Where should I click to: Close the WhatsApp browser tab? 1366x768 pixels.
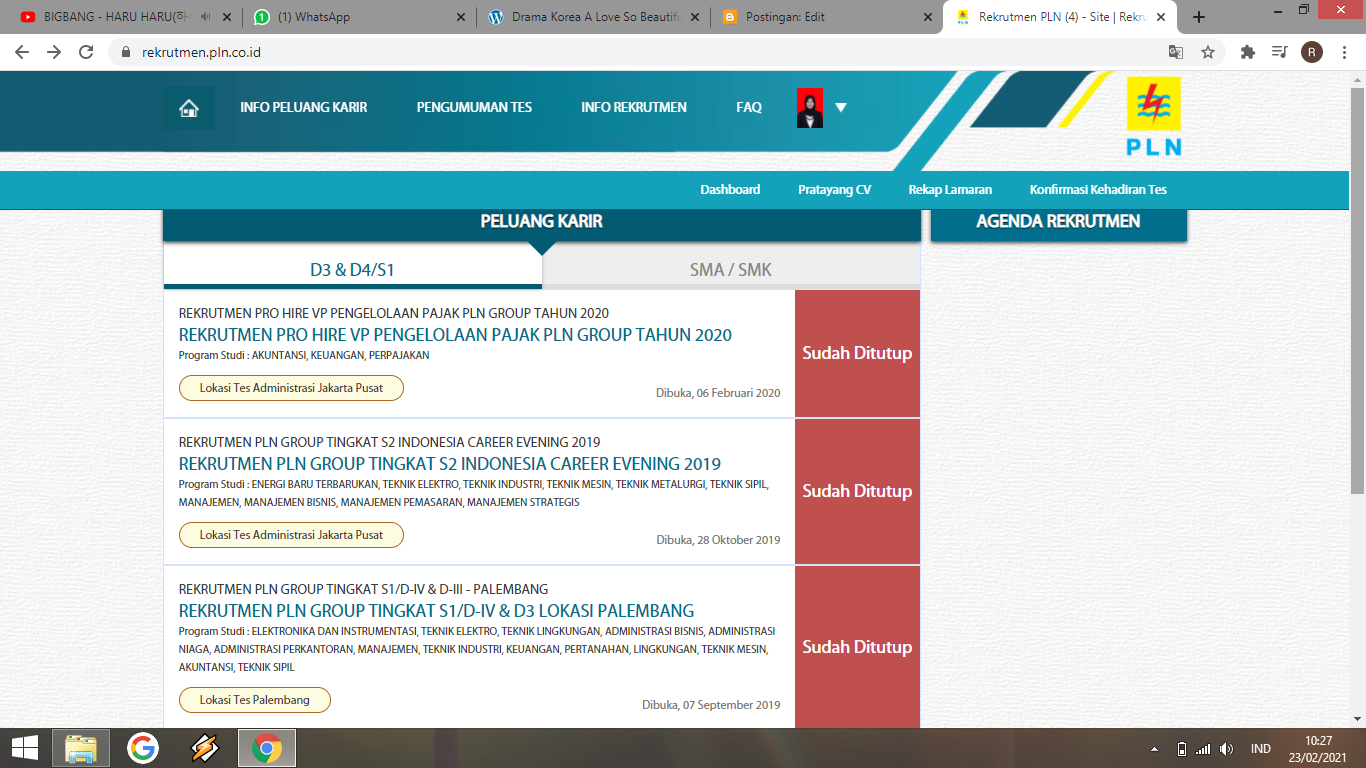pyautogui.click(x=460, y=17)
